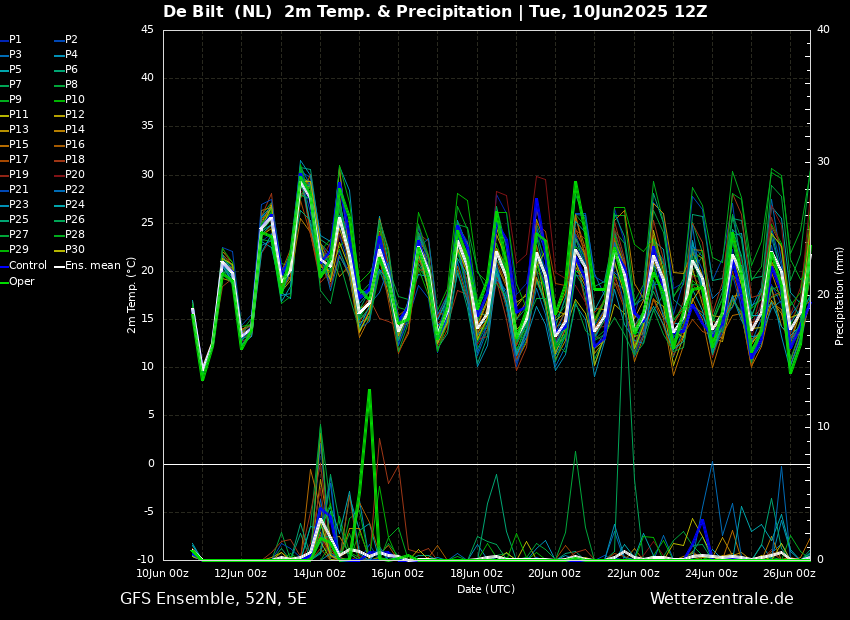850x620 pixels.
Task: Click the GFS Ensemble, 52N, 5E caption
Action: (213, 599)
